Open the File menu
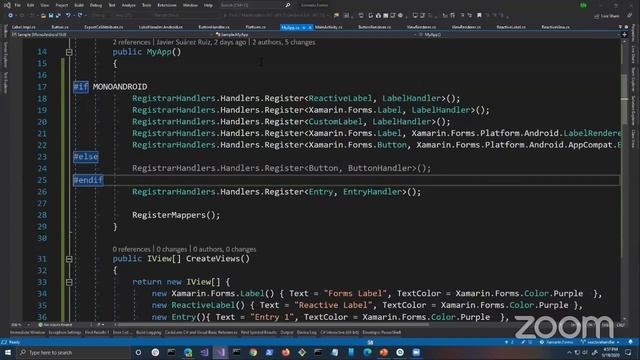This screenshot has height=360, width=640. (x=18, y=5)
